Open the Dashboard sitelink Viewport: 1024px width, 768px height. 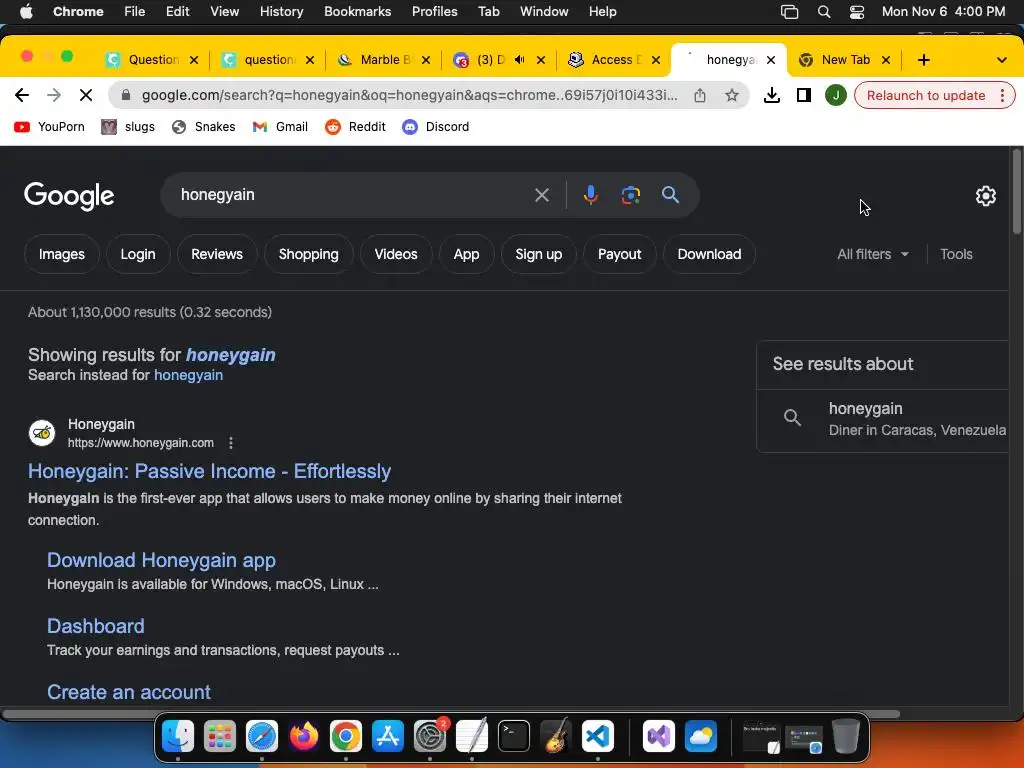[95, 626]
